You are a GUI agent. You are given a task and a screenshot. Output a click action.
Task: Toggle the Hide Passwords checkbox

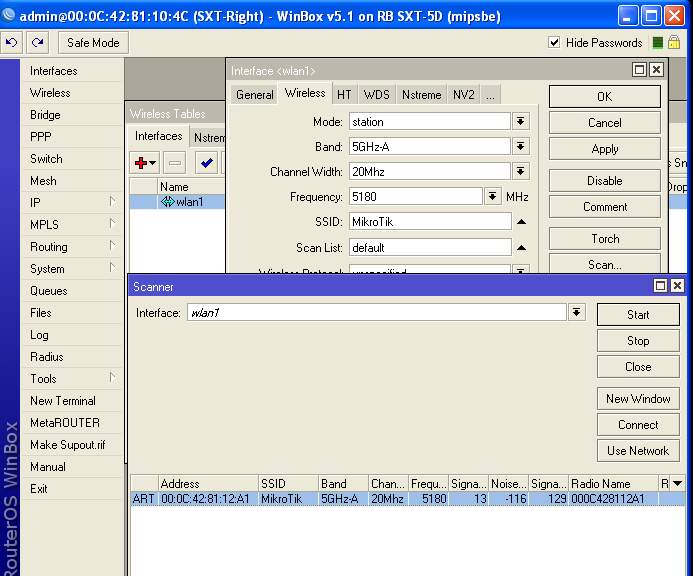click(x=554, y=42)
